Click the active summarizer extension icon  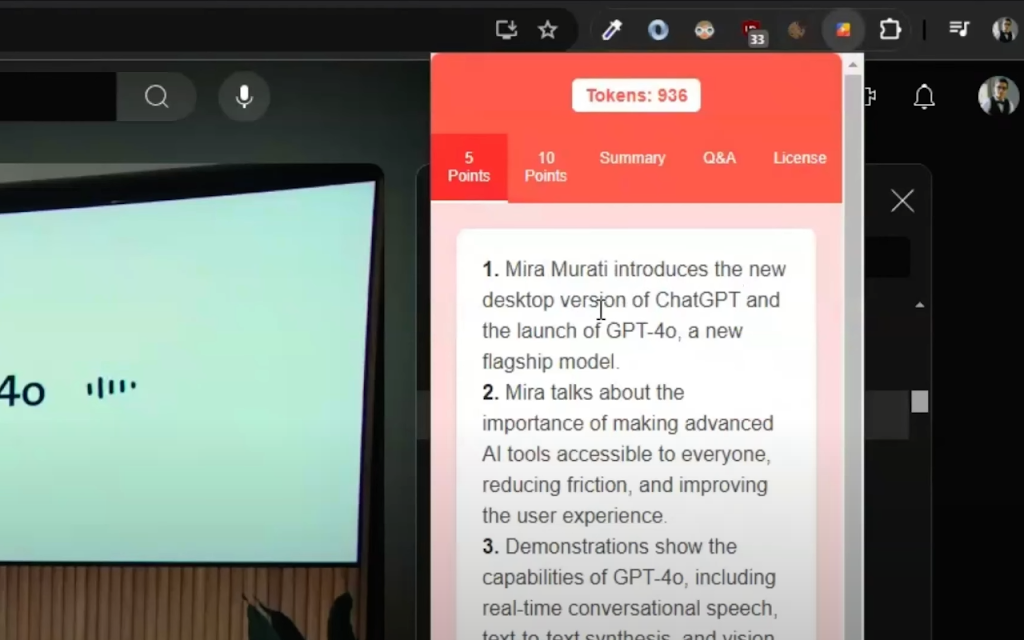843,30
